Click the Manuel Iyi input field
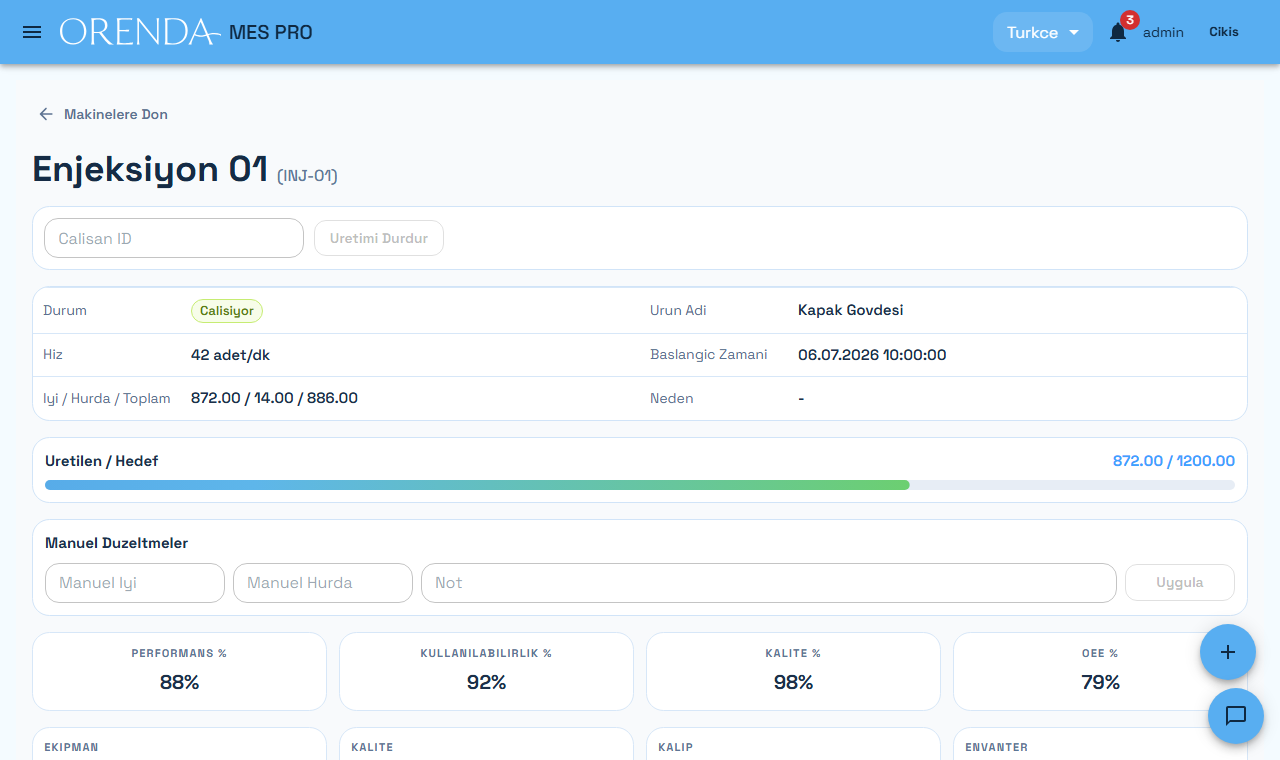 [135, 583]
